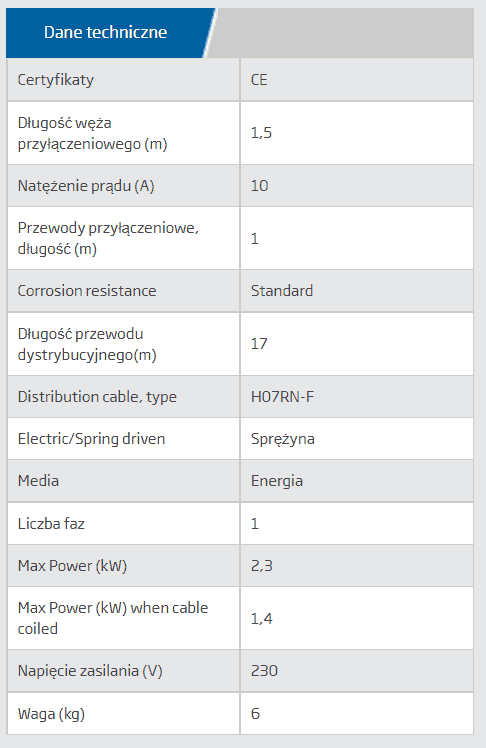
Task: Select the Electric/Spring driven label
Action: point(91,439)
